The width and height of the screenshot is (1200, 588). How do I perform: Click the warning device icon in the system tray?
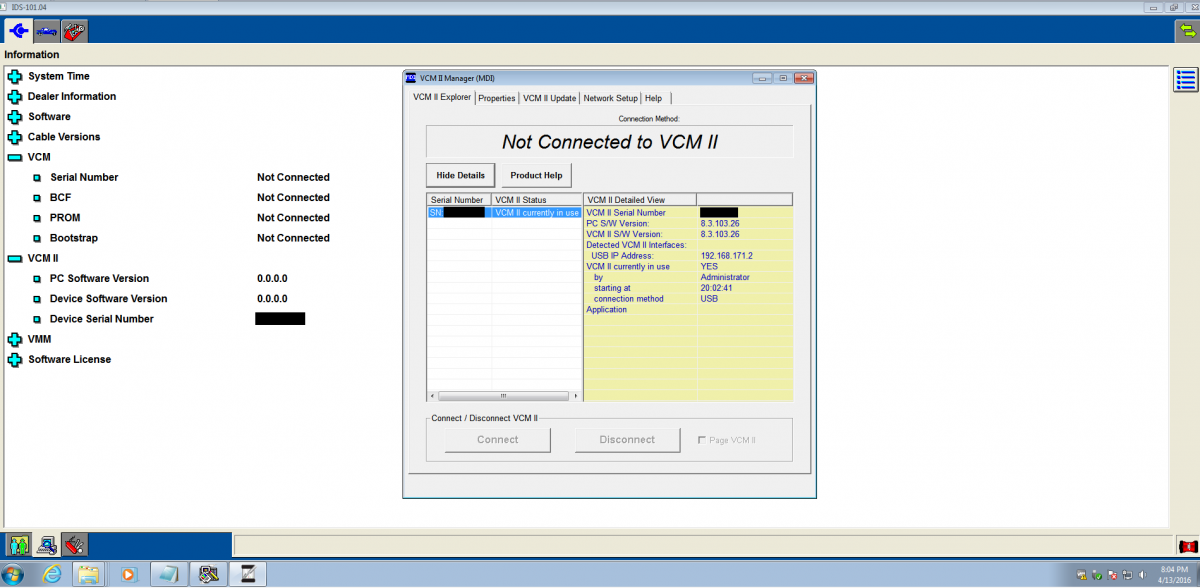1083,575
